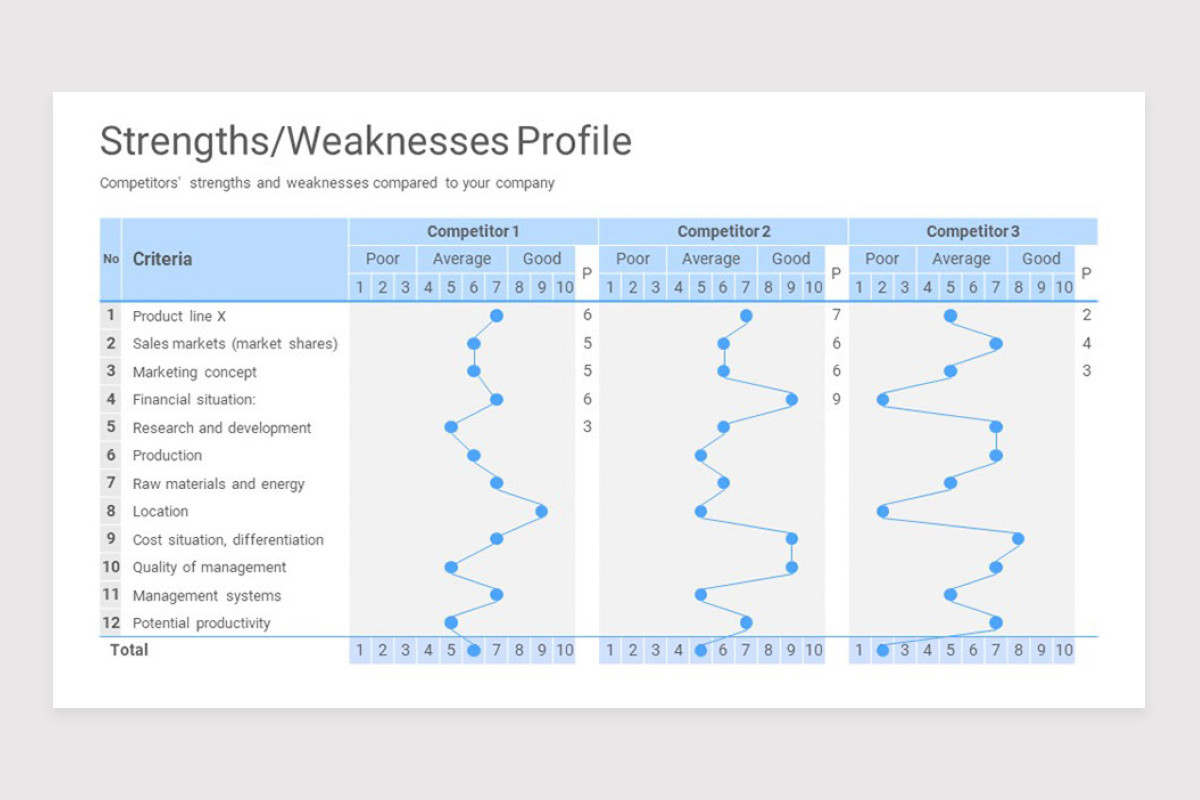
Task: Select the Sales markets (market shares) row
Action: coord(235,344)
